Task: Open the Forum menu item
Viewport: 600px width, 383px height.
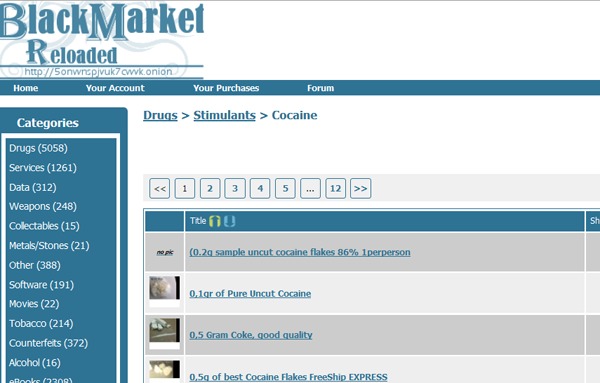Action: coord(321,88)
